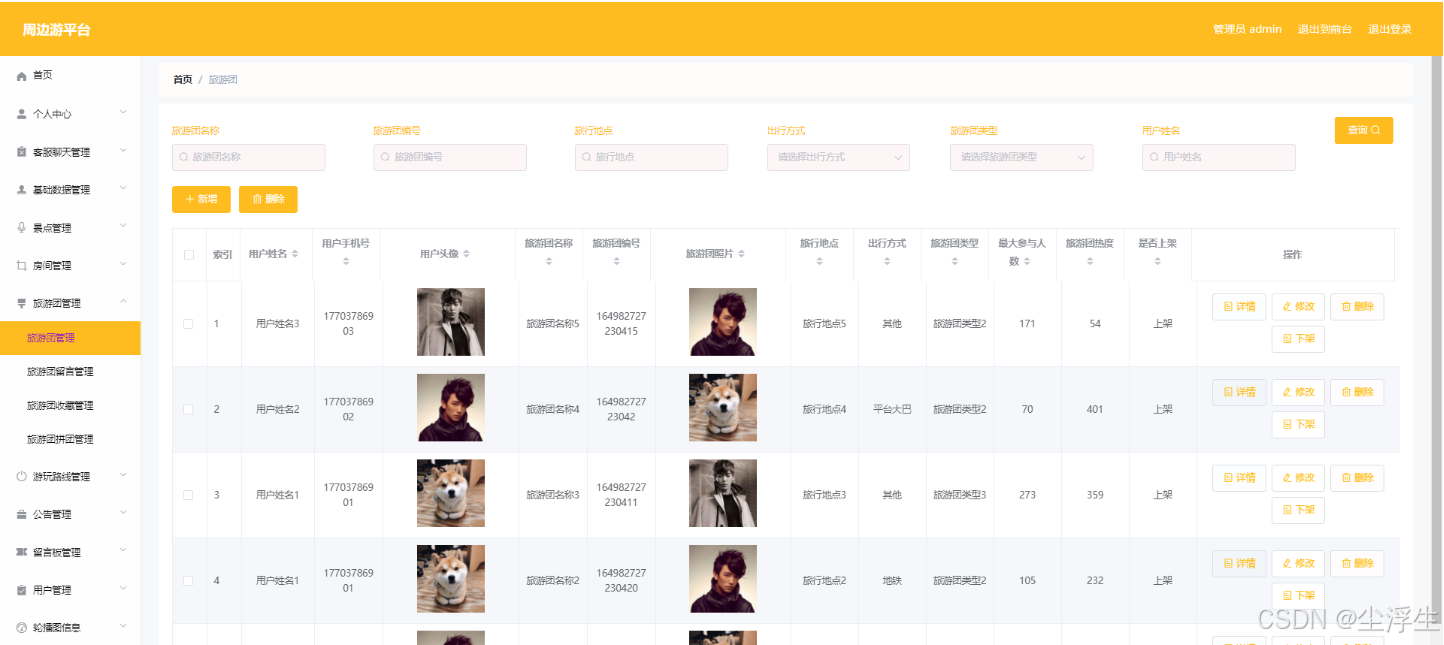
Task: Click 修改 for row 2
Action: [x=1298, y=393]
